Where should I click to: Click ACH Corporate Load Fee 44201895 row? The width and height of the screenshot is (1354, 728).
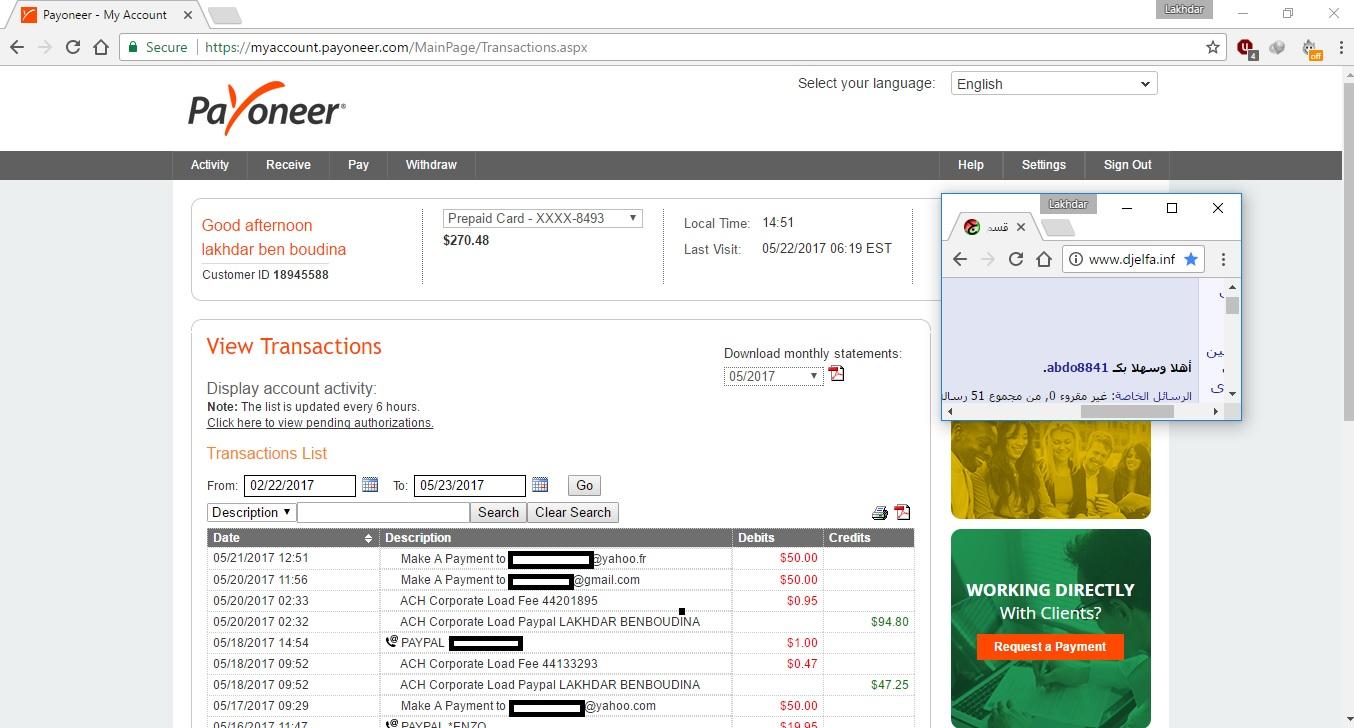pyautogui.click(x=561, y=601)
